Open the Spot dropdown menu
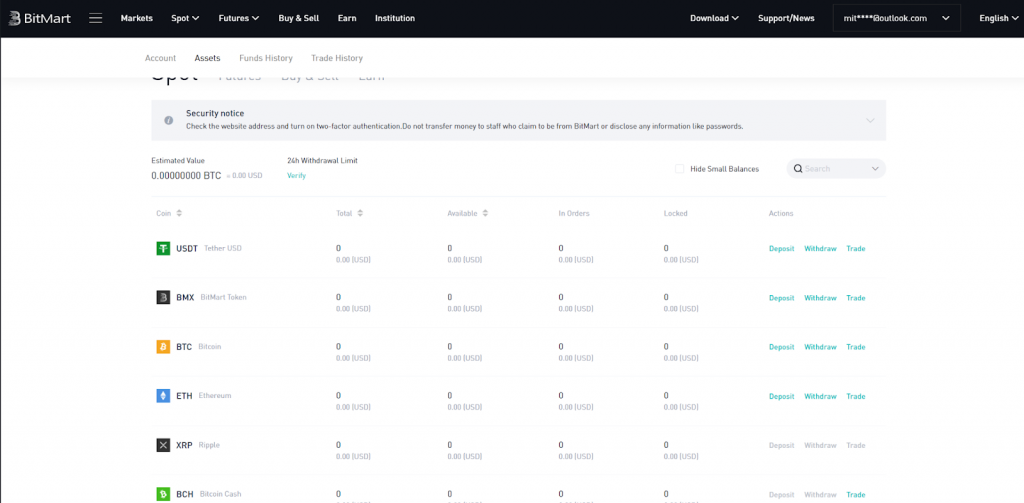 tap(185, 18)
